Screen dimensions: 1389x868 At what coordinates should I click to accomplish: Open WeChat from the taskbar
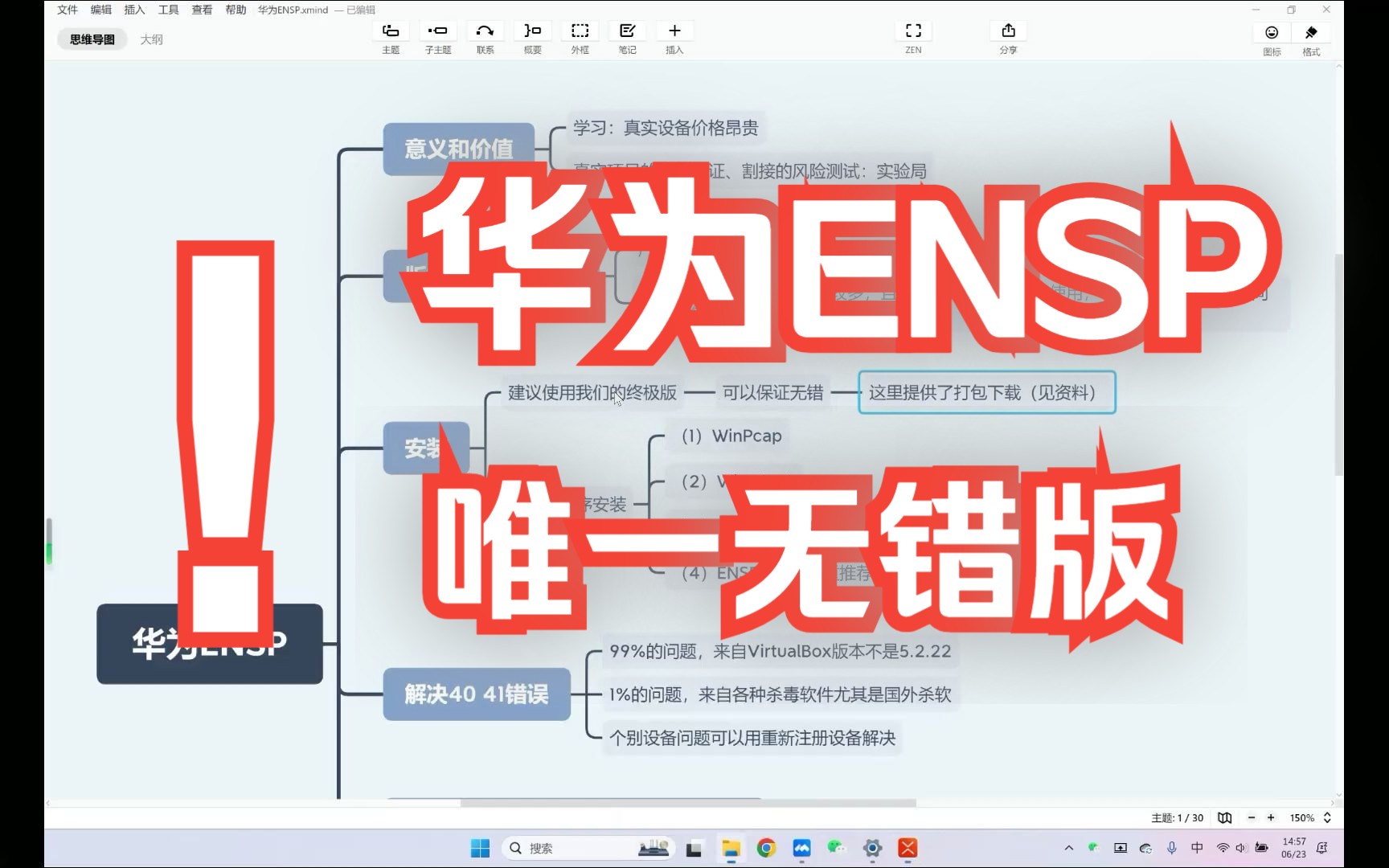[837, 848]
